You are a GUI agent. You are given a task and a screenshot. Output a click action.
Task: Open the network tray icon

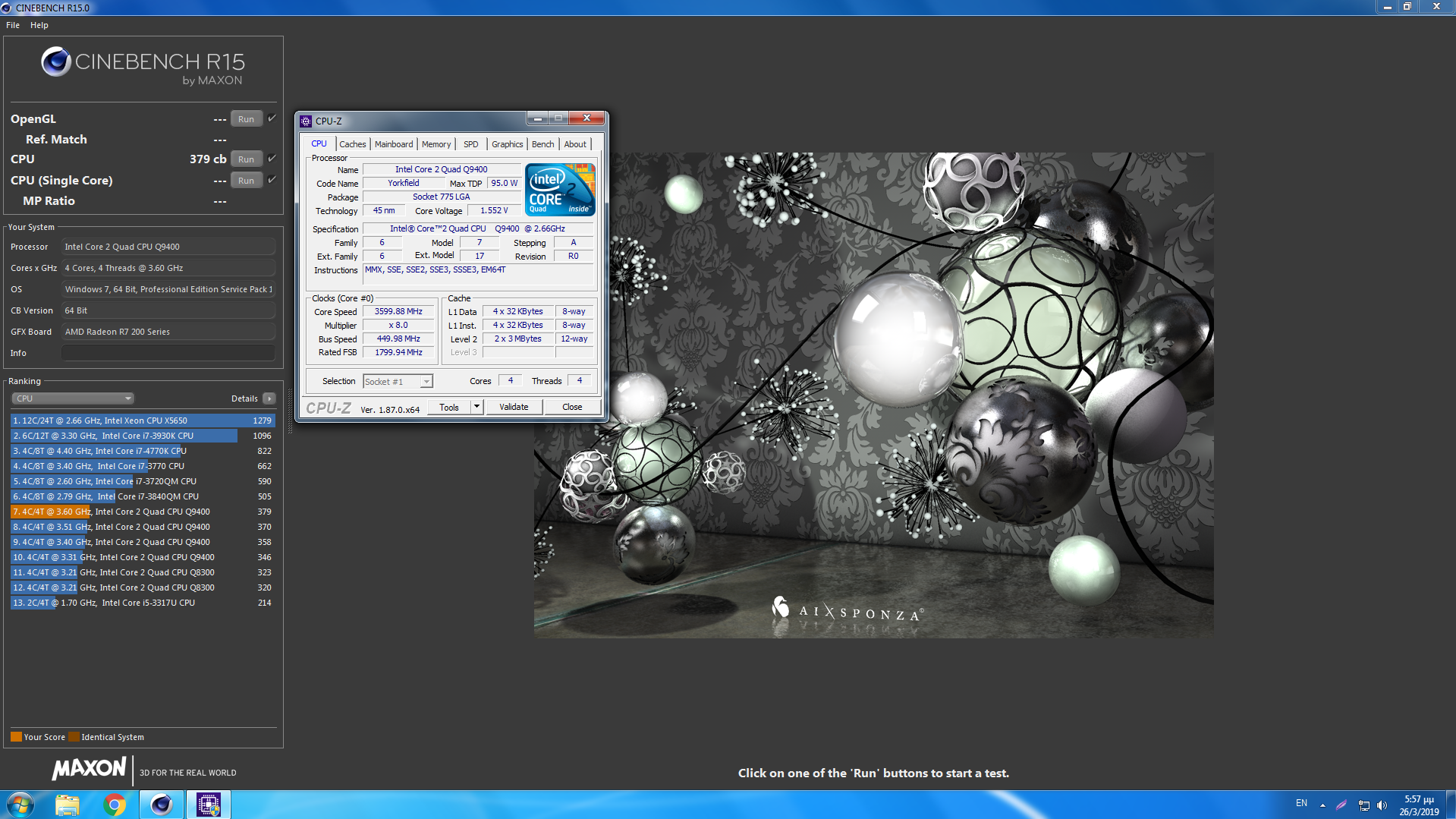point(1363,805)
